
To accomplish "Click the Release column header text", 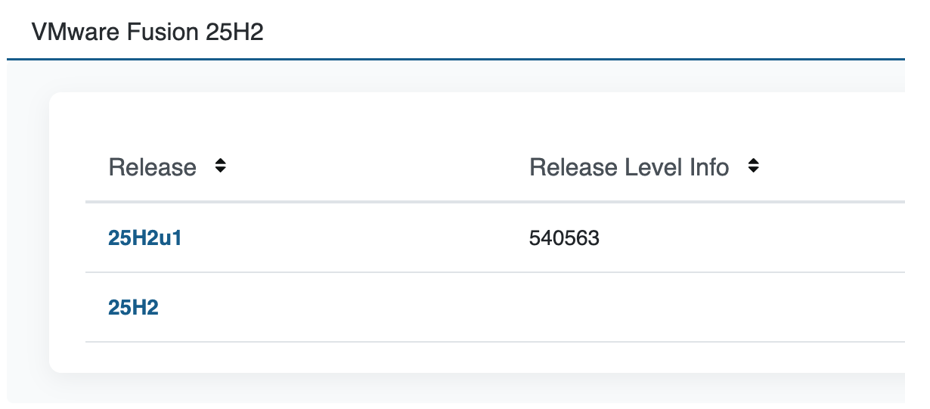I will tap(152, 167).
